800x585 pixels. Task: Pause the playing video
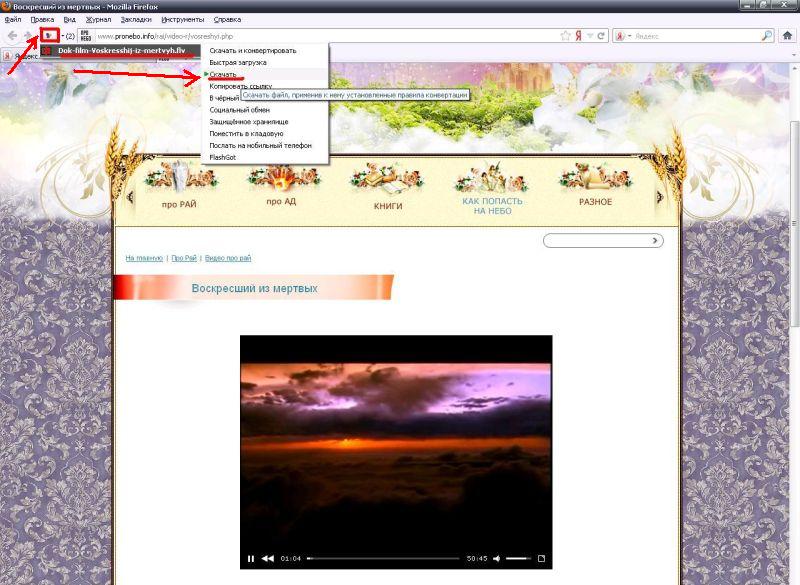click(x=250, y=556)
